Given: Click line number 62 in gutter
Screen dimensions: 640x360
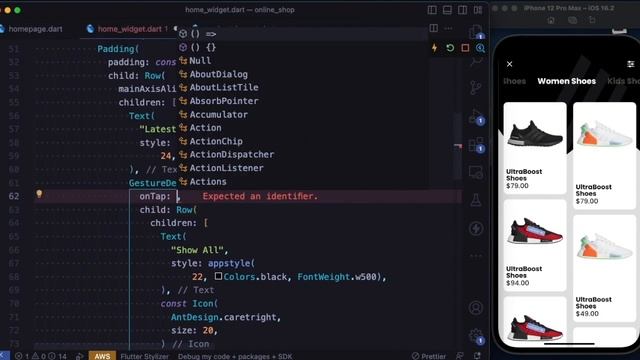Looking at the screenshot, I should click(14, 196).
